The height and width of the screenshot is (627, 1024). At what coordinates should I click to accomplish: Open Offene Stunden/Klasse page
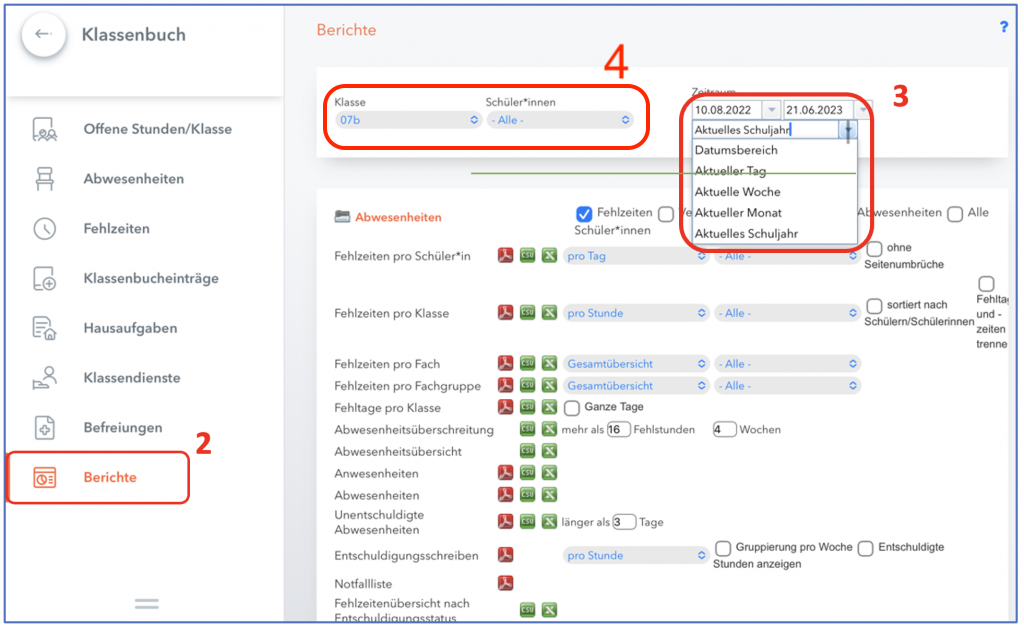(157, 129)
